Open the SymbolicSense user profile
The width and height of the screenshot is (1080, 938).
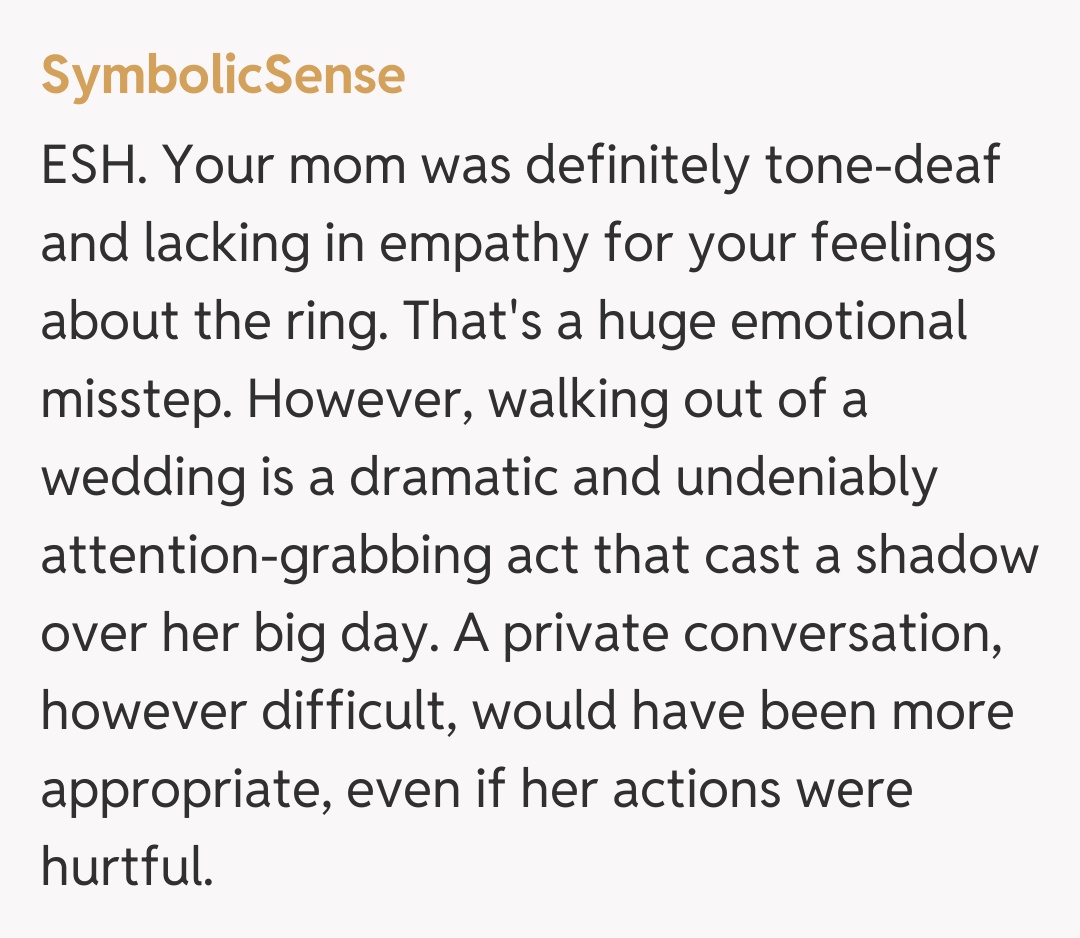click(223, 76)
